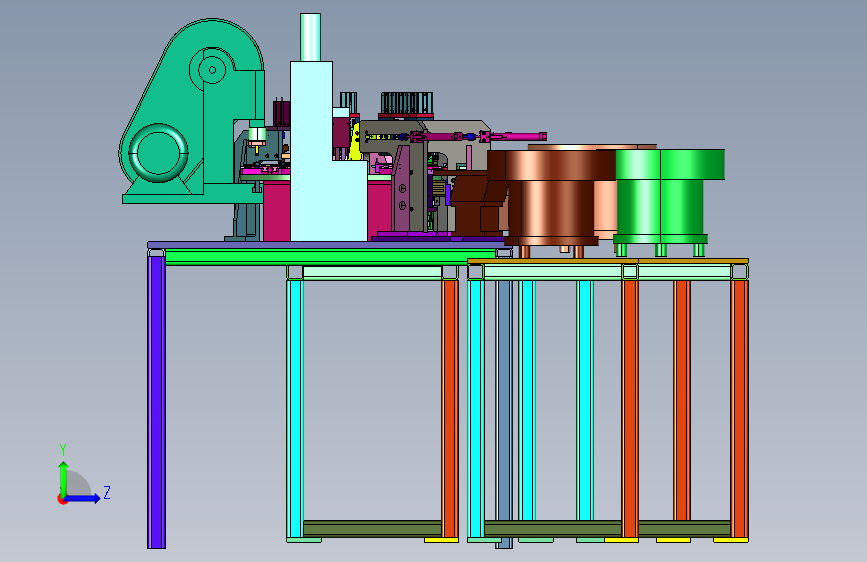Image resolution: width=867 pixels, height=562 pixels.
Task: Select the crimson base block beside the column
Action: point(276,212)
